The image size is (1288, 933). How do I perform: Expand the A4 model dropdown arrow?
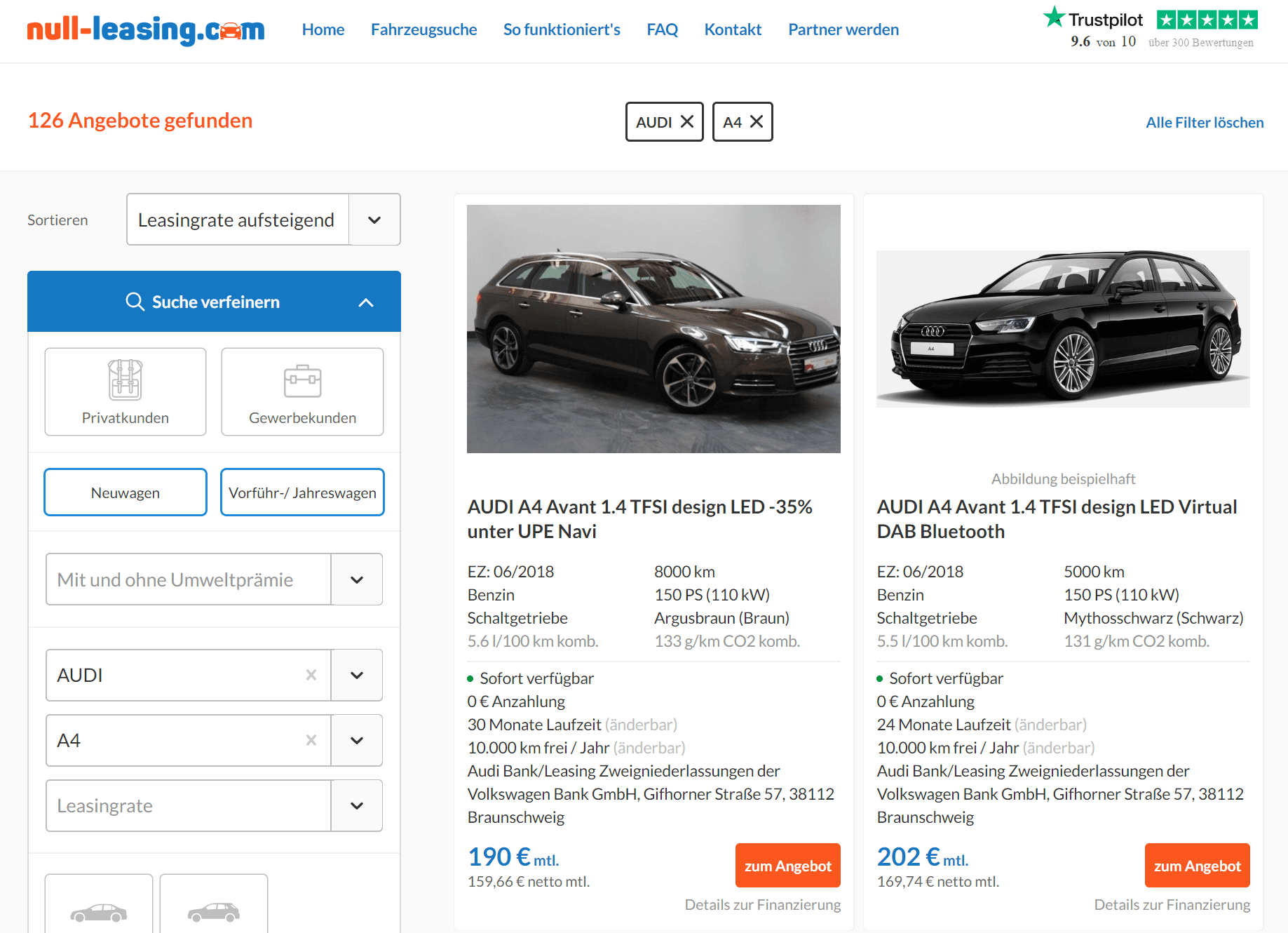357,740
